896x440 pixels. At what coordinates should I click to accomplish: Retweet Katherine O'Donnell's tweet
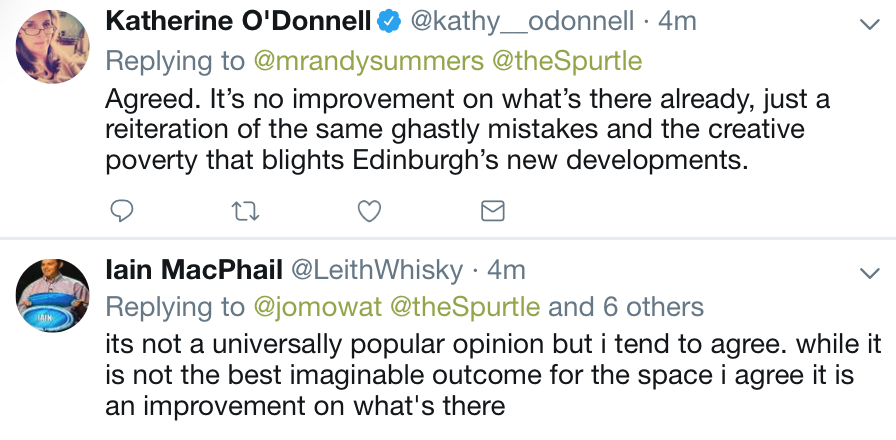pyautogui.click(x=246, y=211)
